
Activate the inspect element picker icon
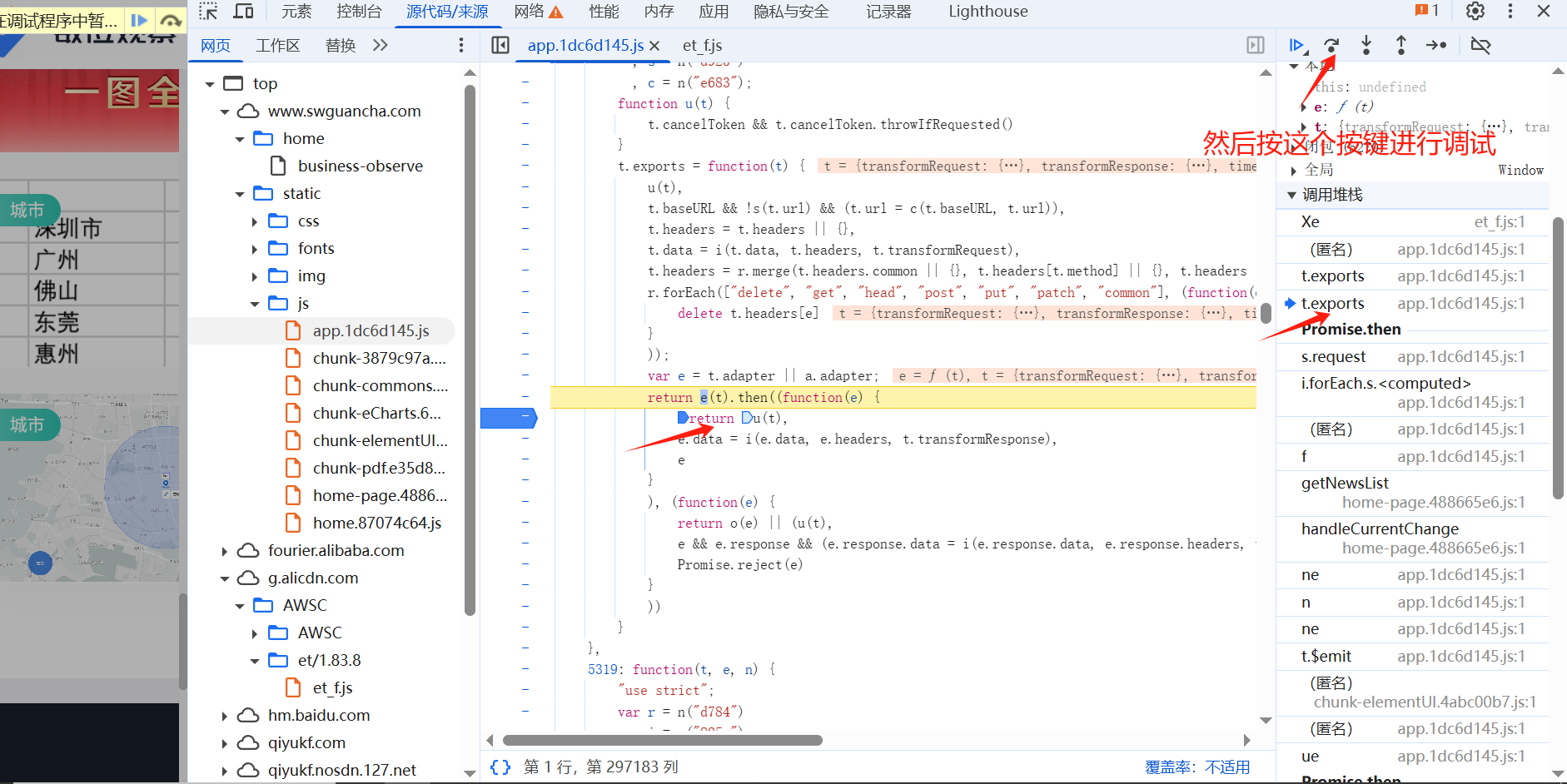[x=208, y=12]
